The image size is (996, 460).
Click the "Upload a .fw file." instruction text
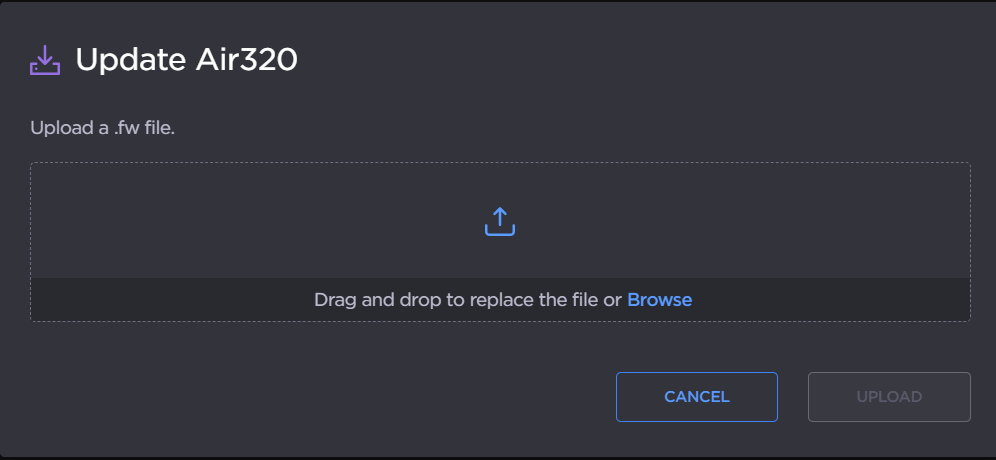click(x=102, y=129)
